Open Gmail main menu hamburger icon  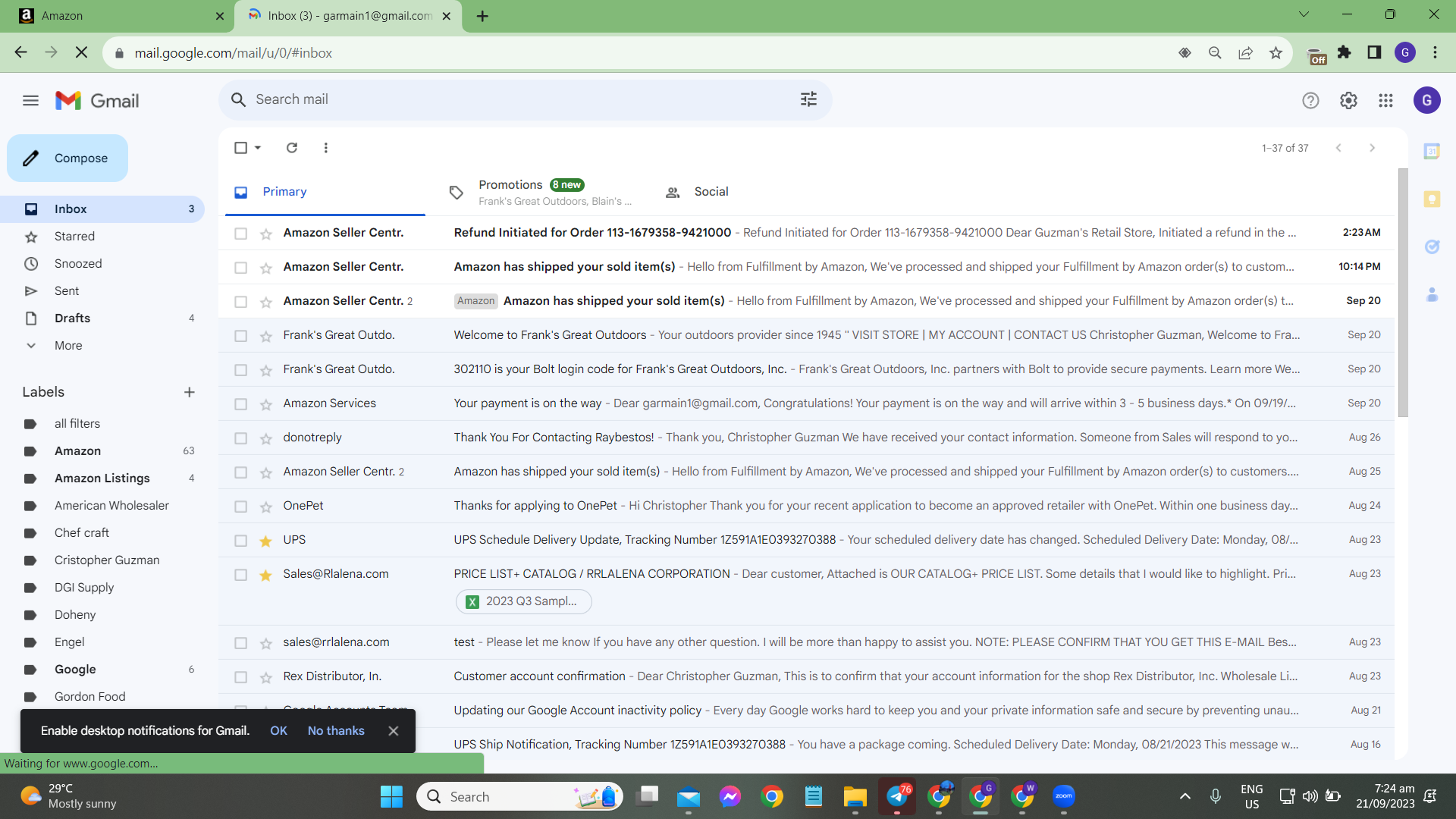point(30,100)
